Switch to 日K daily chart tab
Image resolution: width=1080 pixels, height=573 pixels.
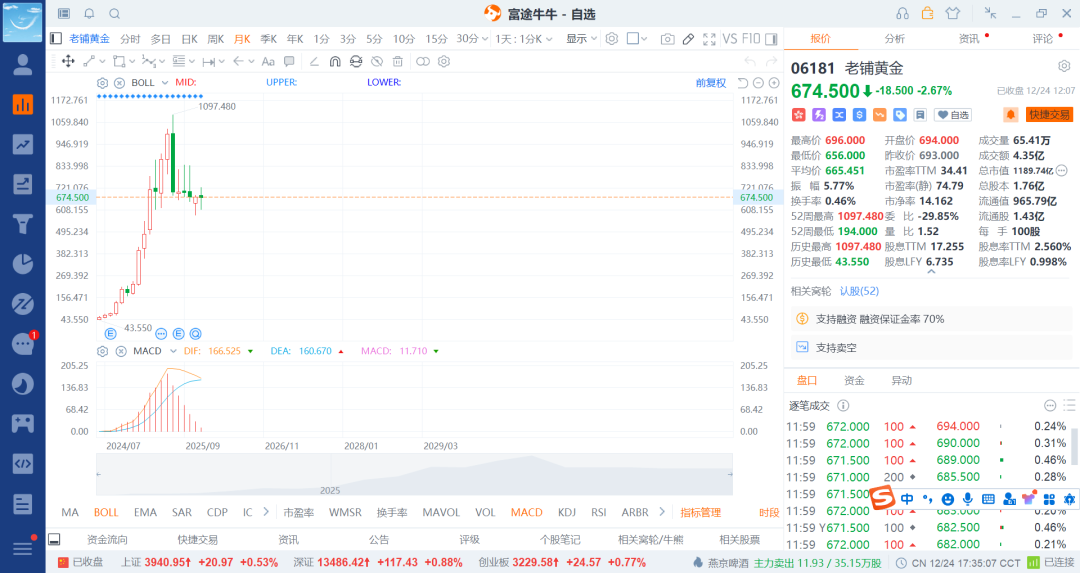[x=189, y=39]
